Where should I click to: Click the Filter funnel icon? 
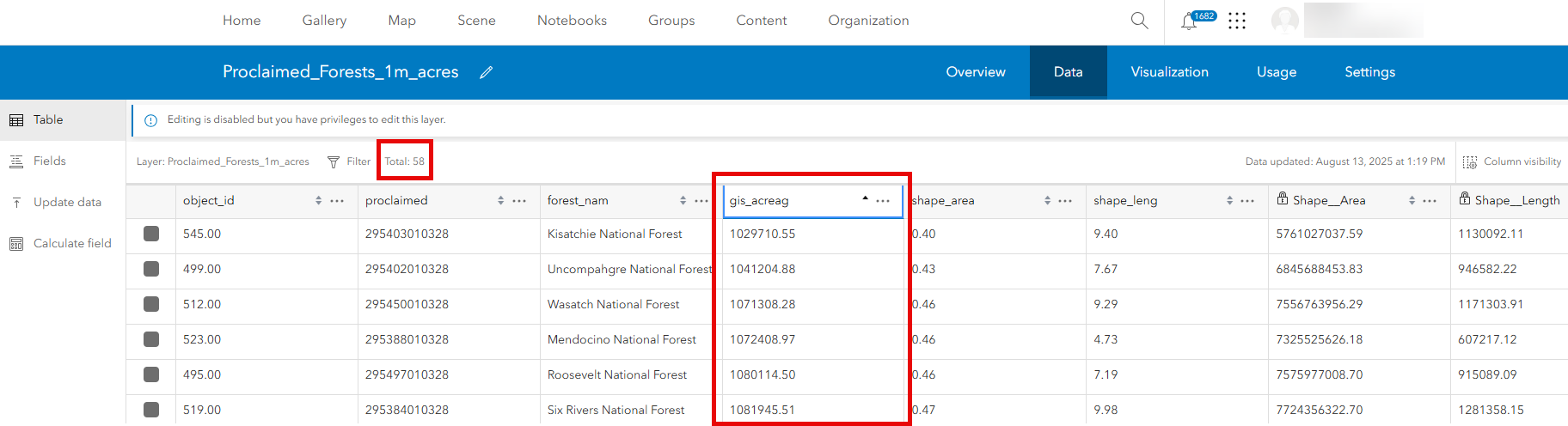334,161
